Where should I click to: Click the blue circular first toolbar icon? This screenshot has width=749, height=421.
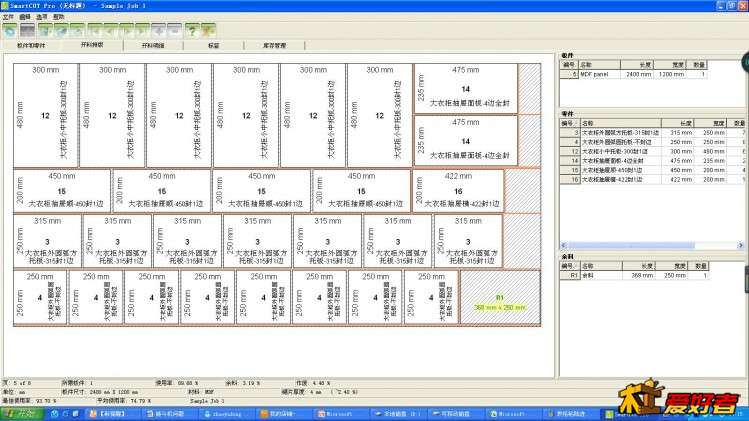(x=10, y=31)
